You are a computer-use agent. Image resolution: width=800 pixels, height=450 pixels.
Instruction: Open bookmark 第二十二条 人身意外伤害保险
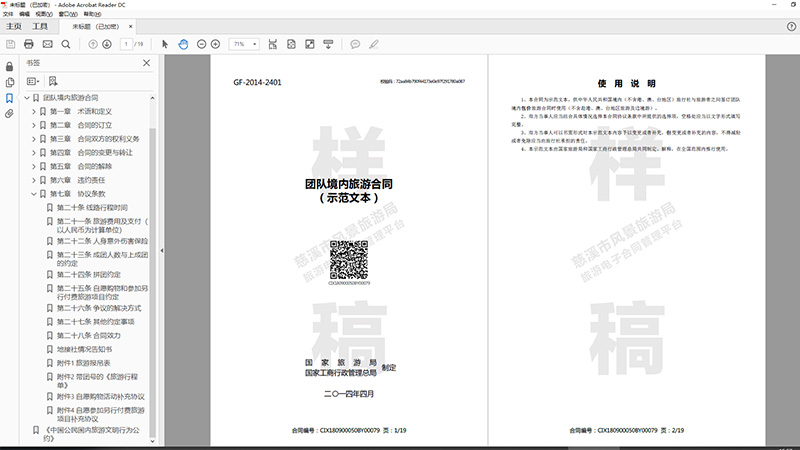coord(102,241)
